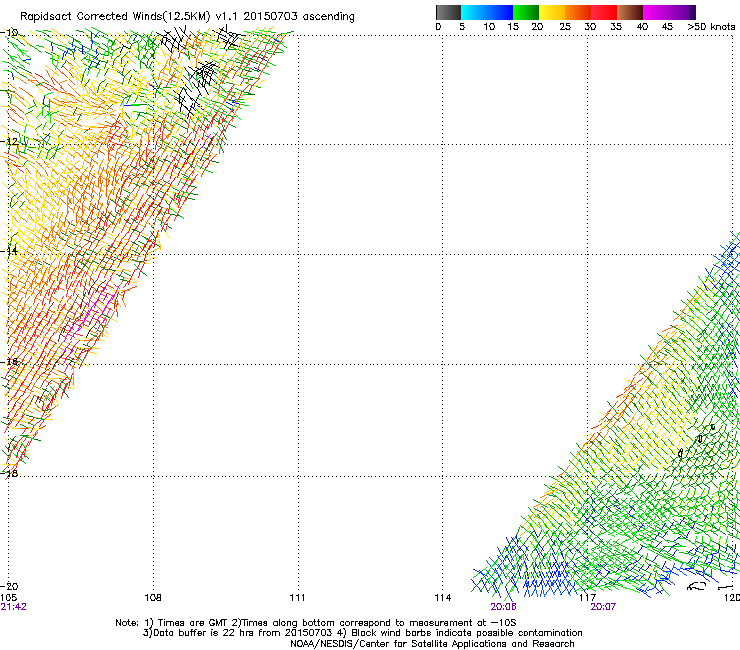Click the purple '21:42' pass time
This screenshot has width=740, height=650.
click(x=13, y=607)
